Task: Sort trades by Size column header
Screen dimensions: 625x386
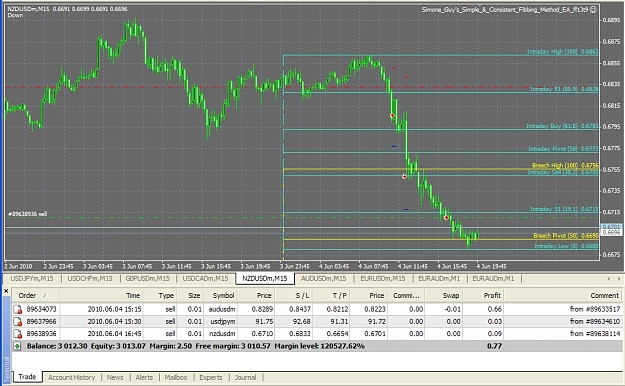Action: coord(190,295)
